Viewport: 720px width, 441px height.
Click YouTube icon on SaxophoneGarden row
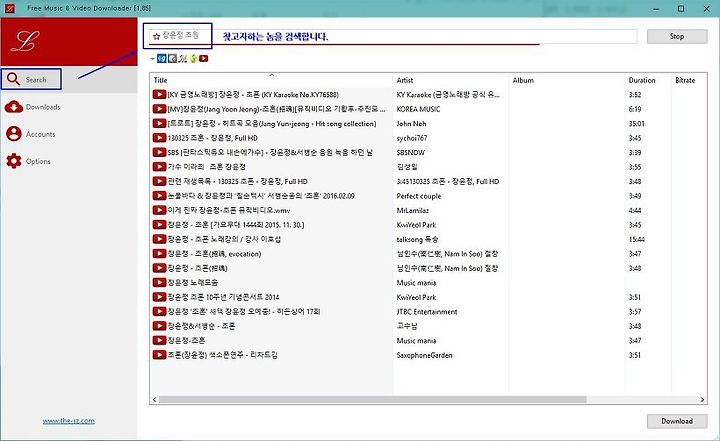pyautogui.click(x=159, y=355)
